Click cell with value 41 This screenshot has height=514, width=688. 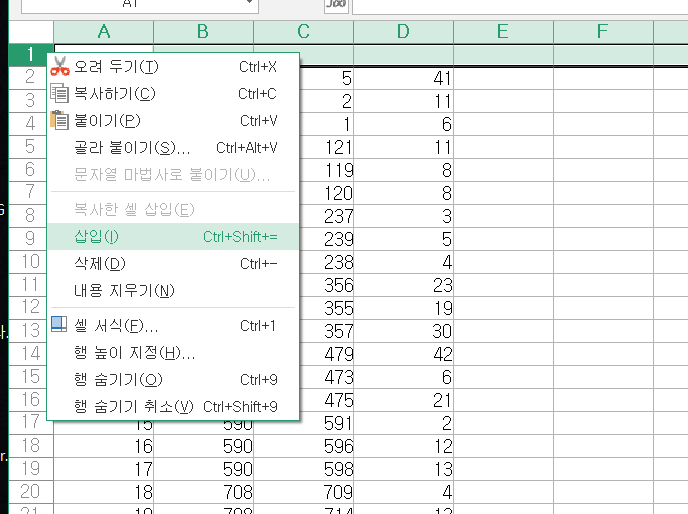point(403,78)
